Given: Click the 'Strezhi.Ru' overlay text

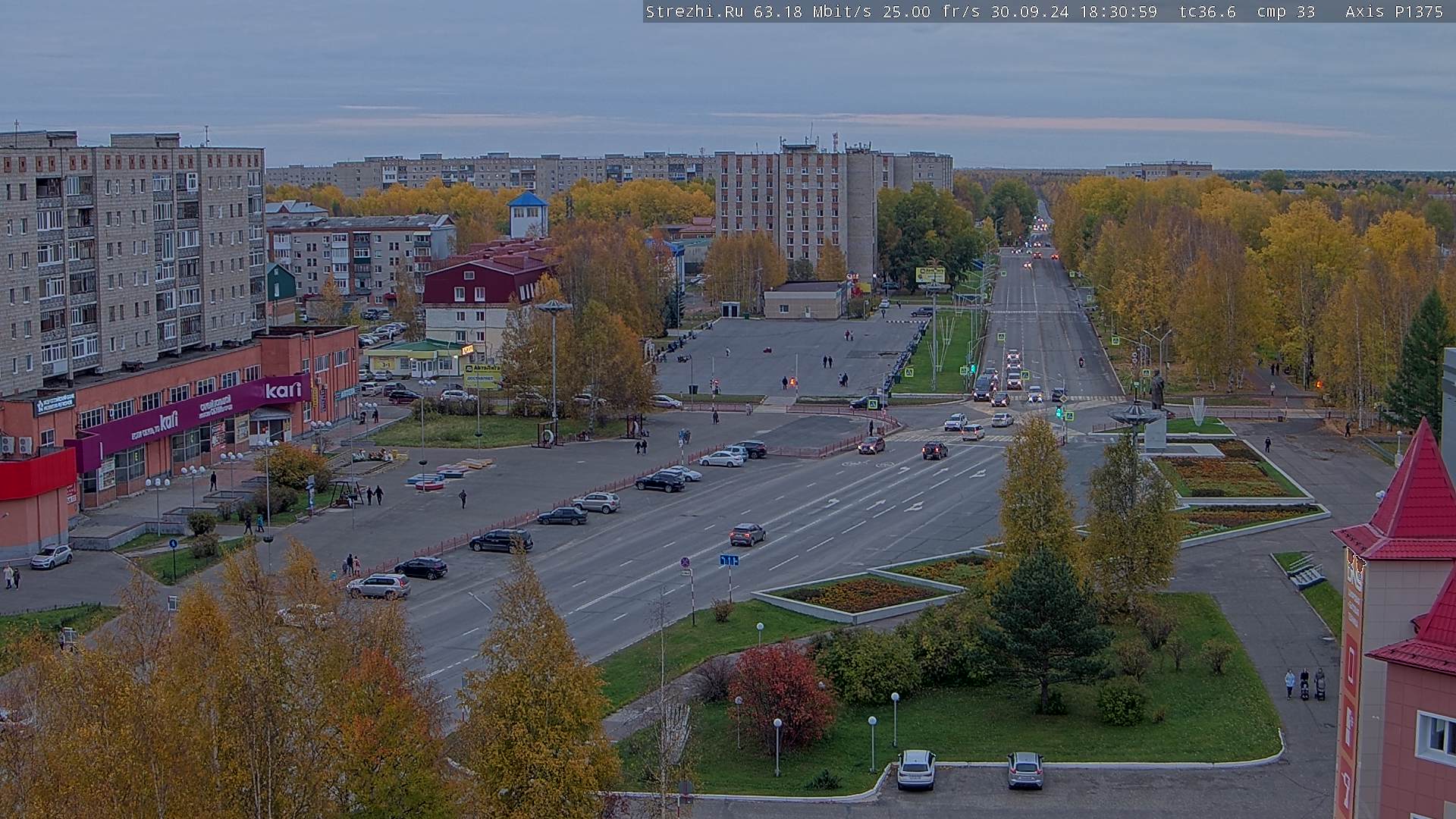Looking at the screenshot, I should (694, 11).
